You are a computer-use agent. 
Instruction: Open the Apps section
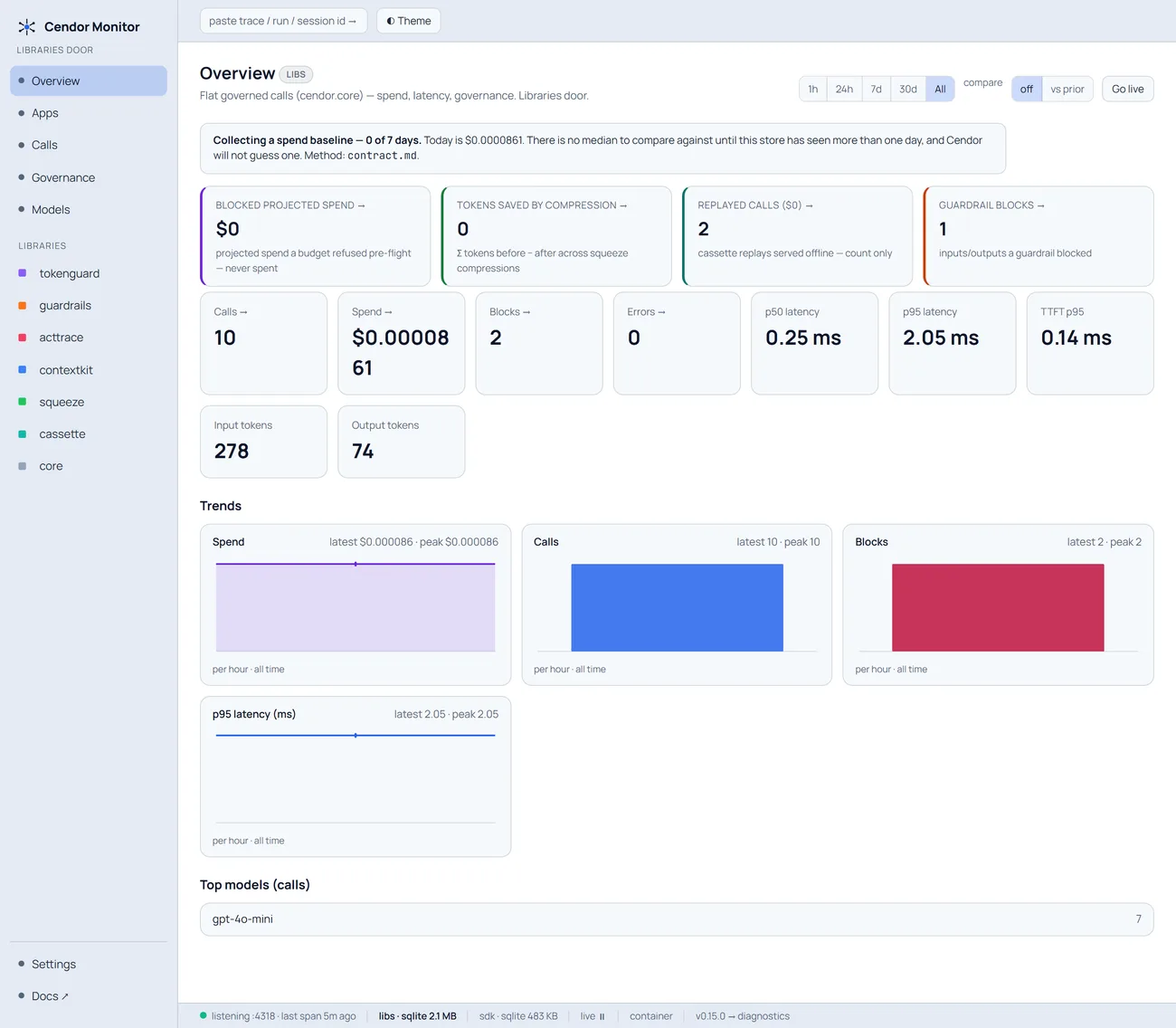[x=89, y=113]
